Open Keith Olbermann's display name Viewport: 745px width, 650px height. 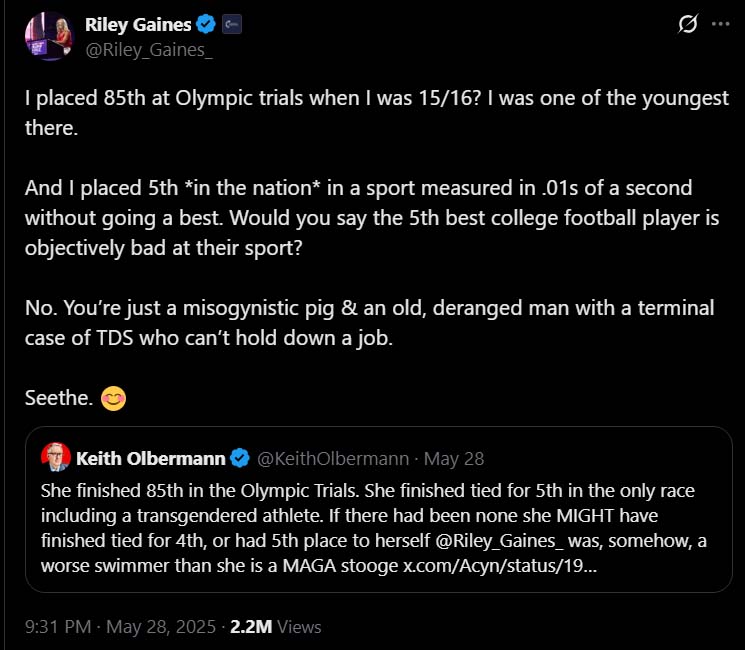151,459
